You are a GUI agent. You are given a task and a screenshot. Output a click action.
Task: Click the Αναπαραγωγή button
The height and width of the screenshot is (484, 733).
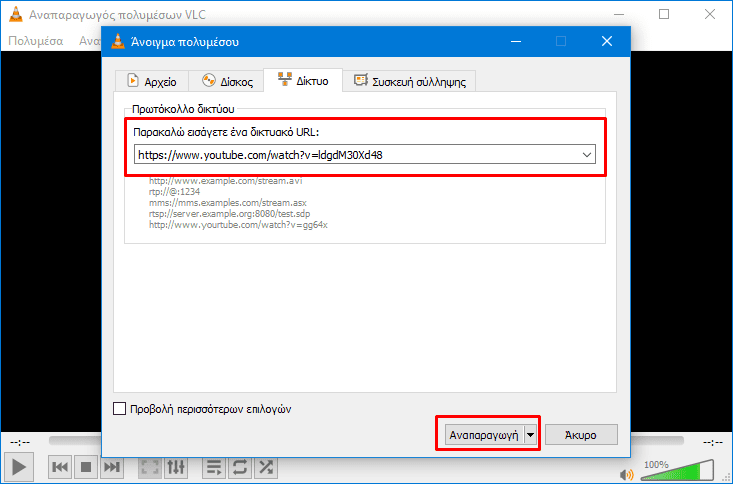tap(484, 435)
